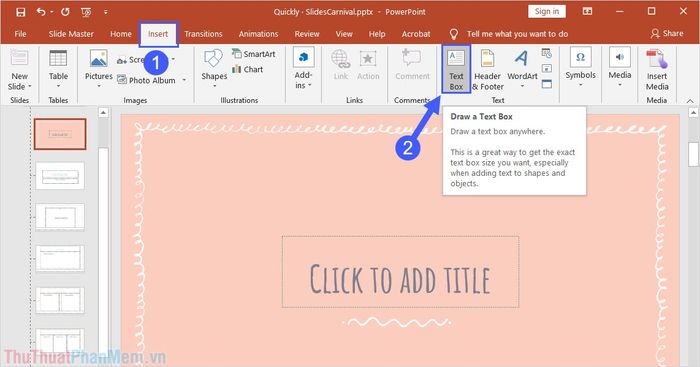
Task: Click the Sign in button
Action: coord(546,12)
